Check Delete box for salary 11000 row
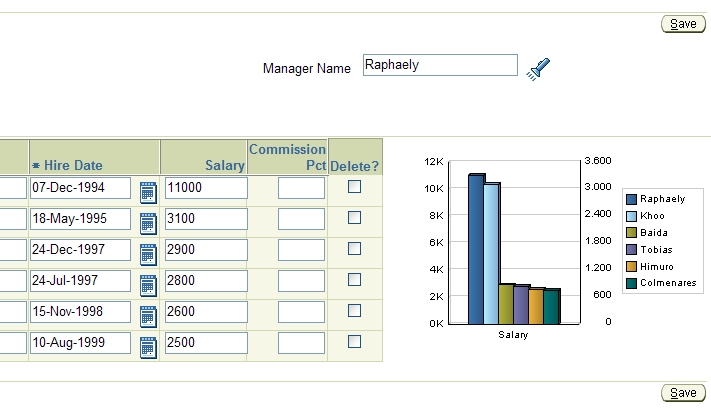Screen dimensions: 711x408 354,187
